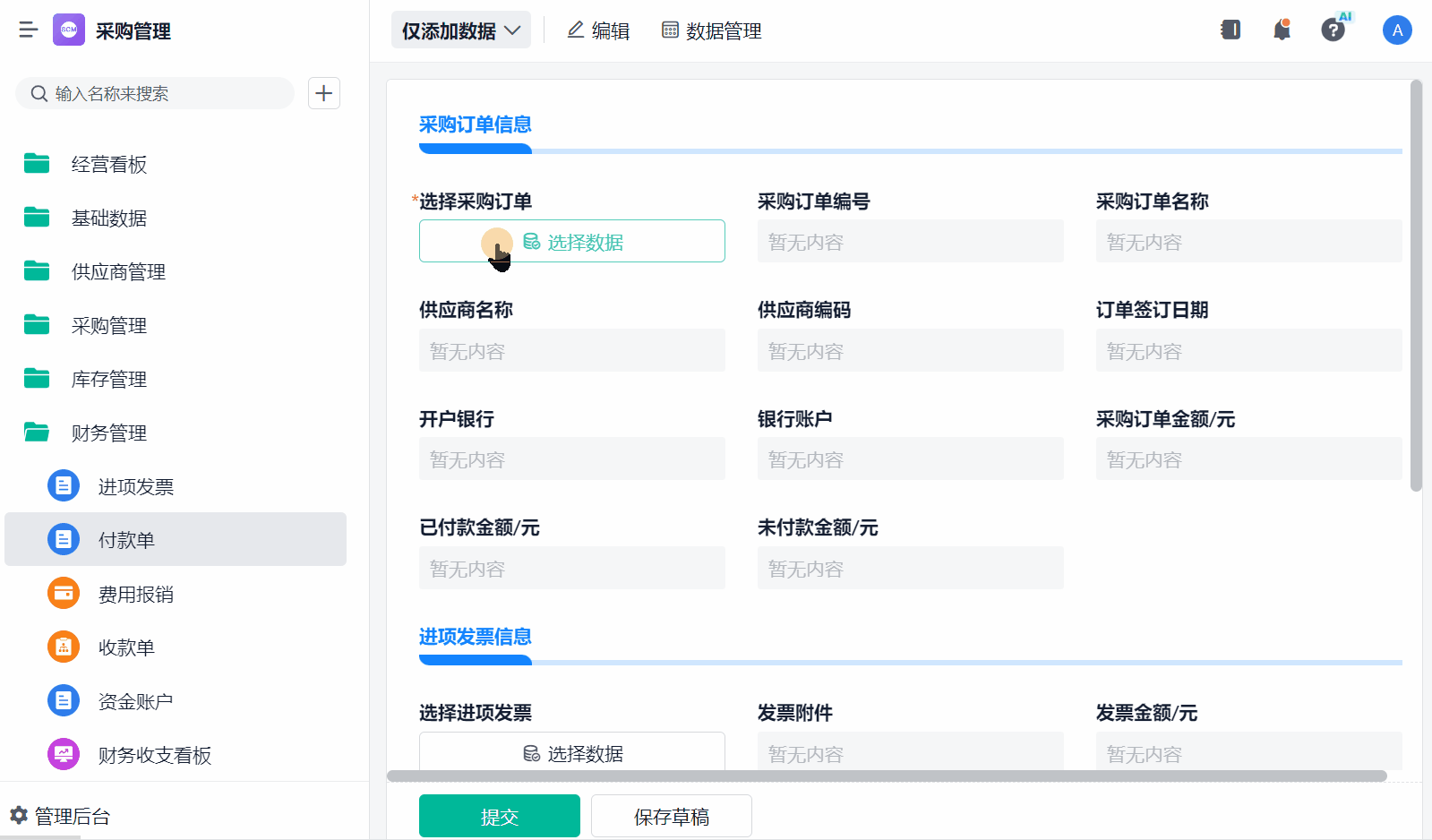Image resolution: width=1432 pixels, height=840 pixels.
Task: Click the 开户银行 field
Action: coord(572,459)
